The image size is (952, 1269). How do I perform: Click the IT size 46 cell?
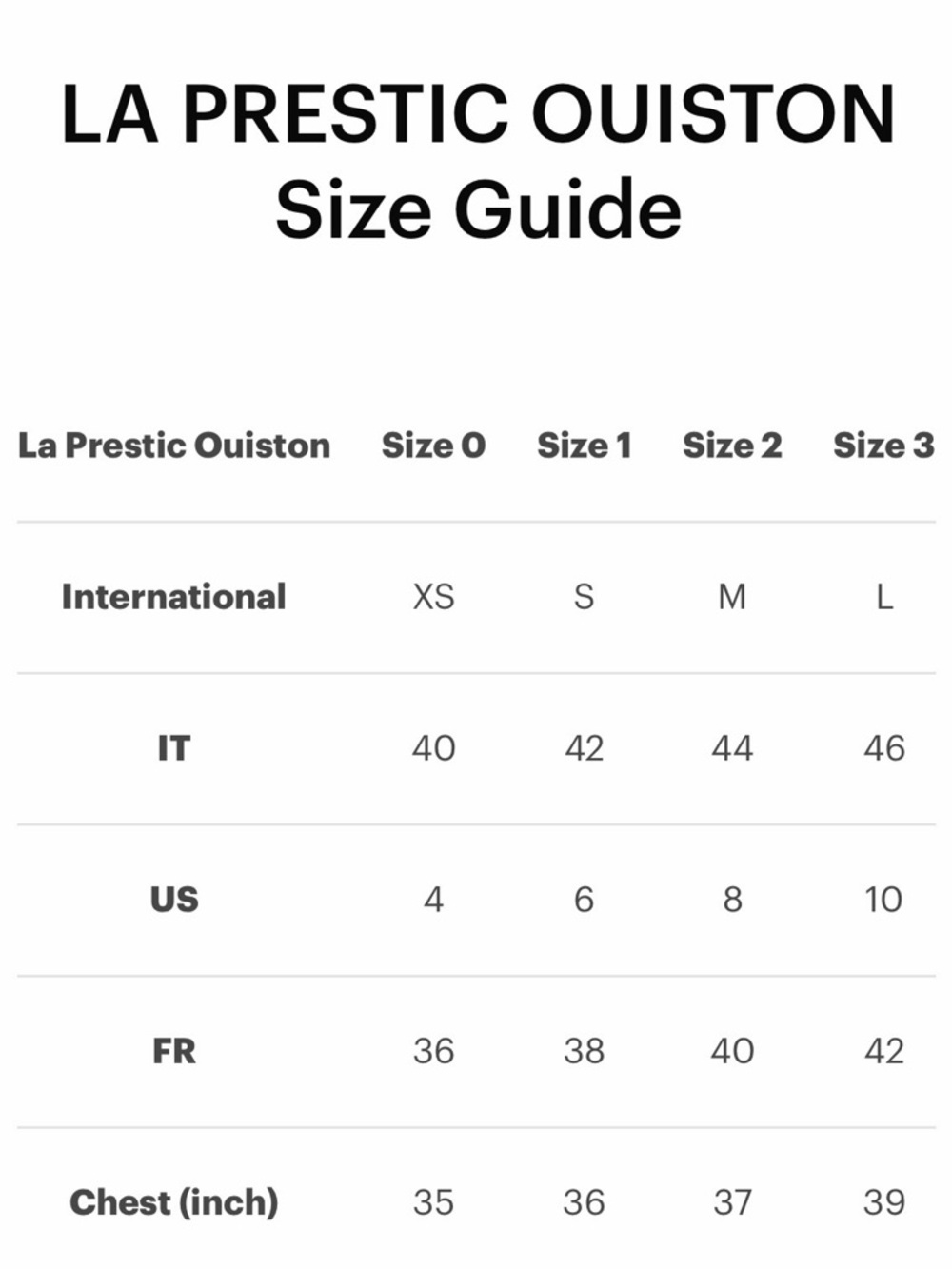tap(883, 748)
